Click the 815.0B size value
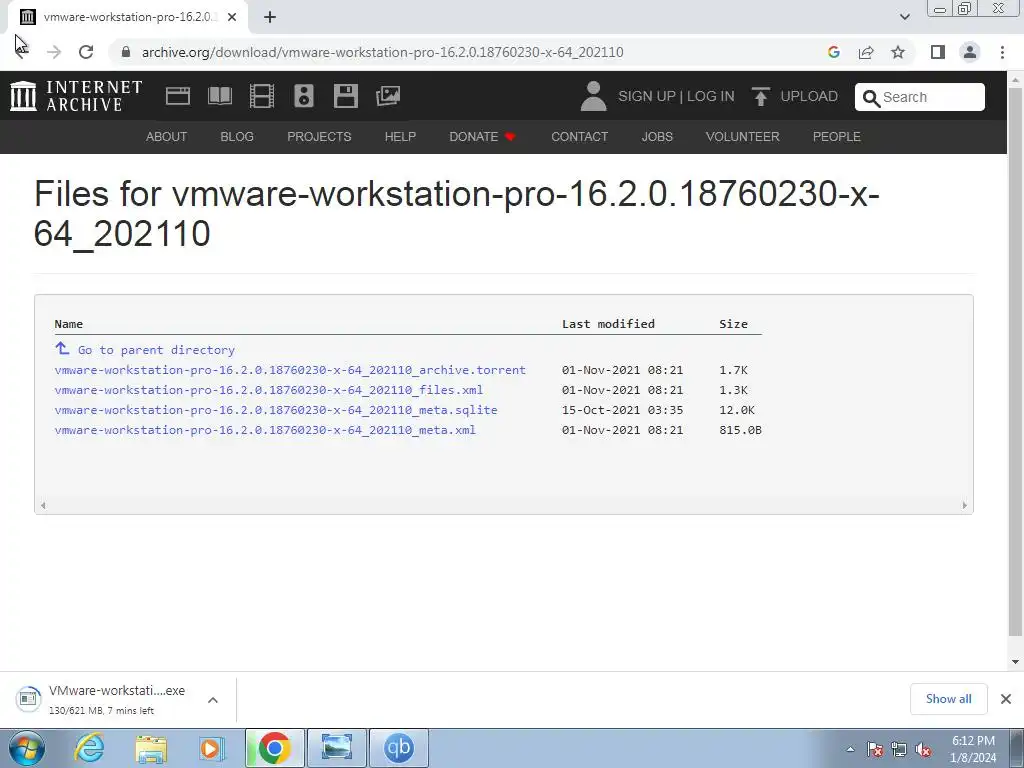 tap(741, 430)
